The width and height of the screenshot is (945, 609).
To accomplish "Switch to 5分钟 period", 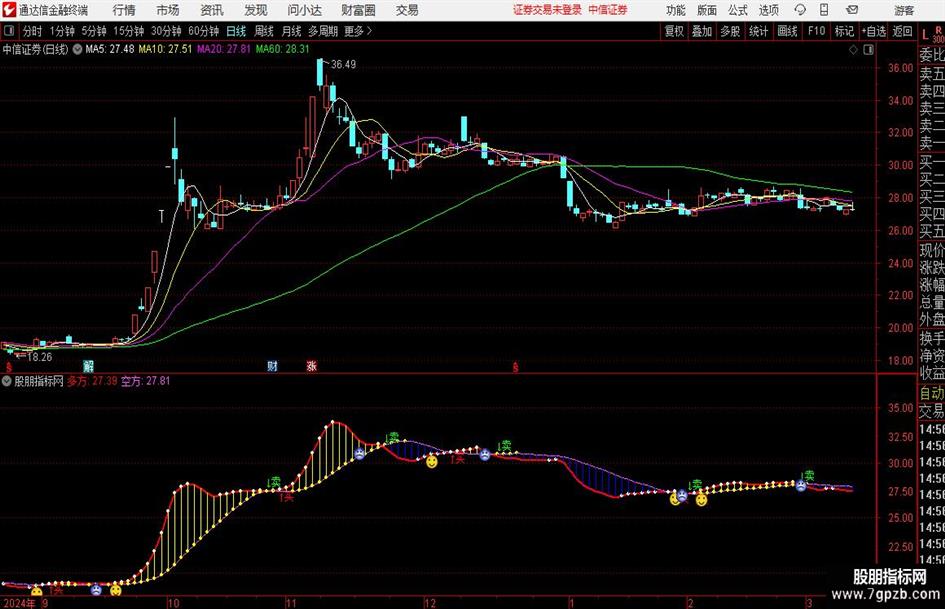I will (93, 31).
